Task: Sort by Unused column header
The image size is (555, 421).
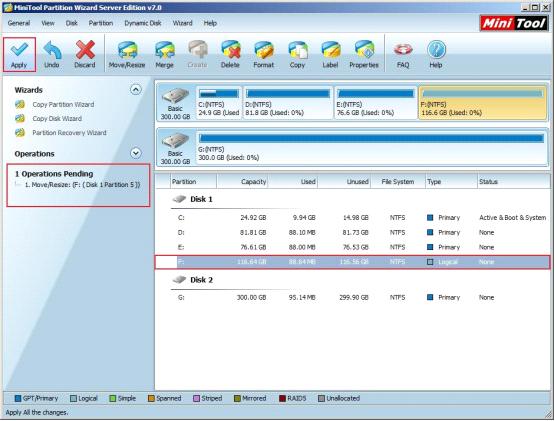Action: click(x=344, y=182)
